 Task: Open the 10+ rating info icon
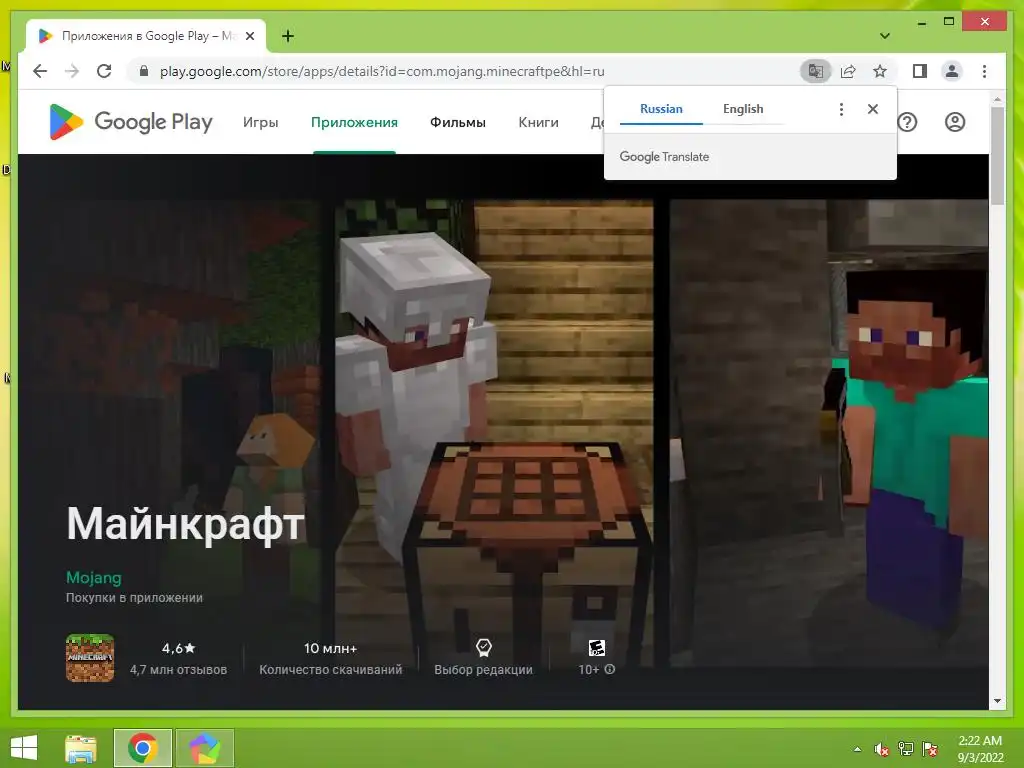610,669
